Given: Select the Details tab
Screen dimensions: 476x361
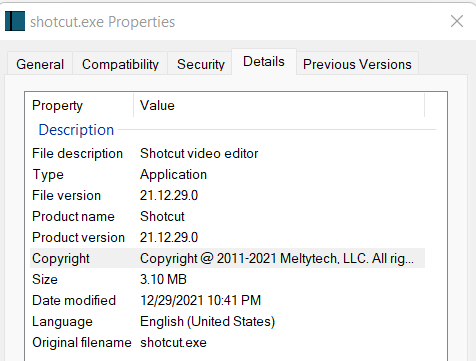Looking at the screenshot, I should coord(264,62).
